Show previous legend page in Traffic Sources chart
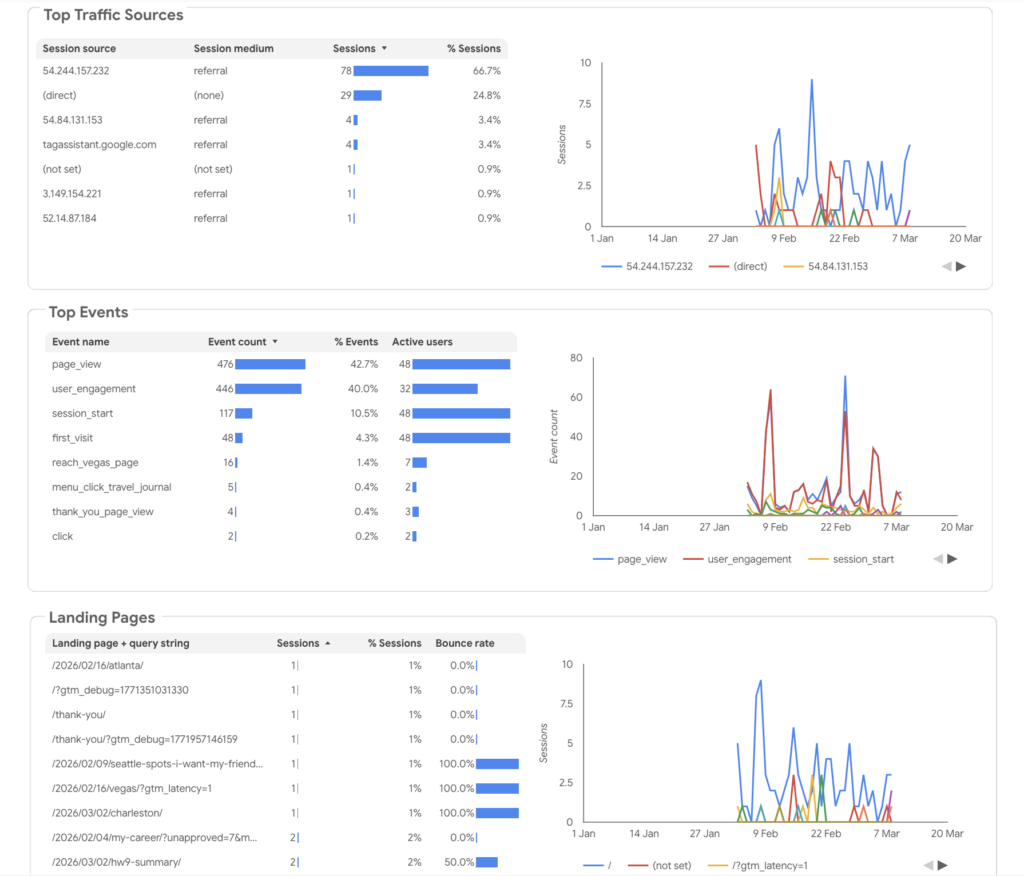This screenshot has height=876, width=1024. coord(946,266)
